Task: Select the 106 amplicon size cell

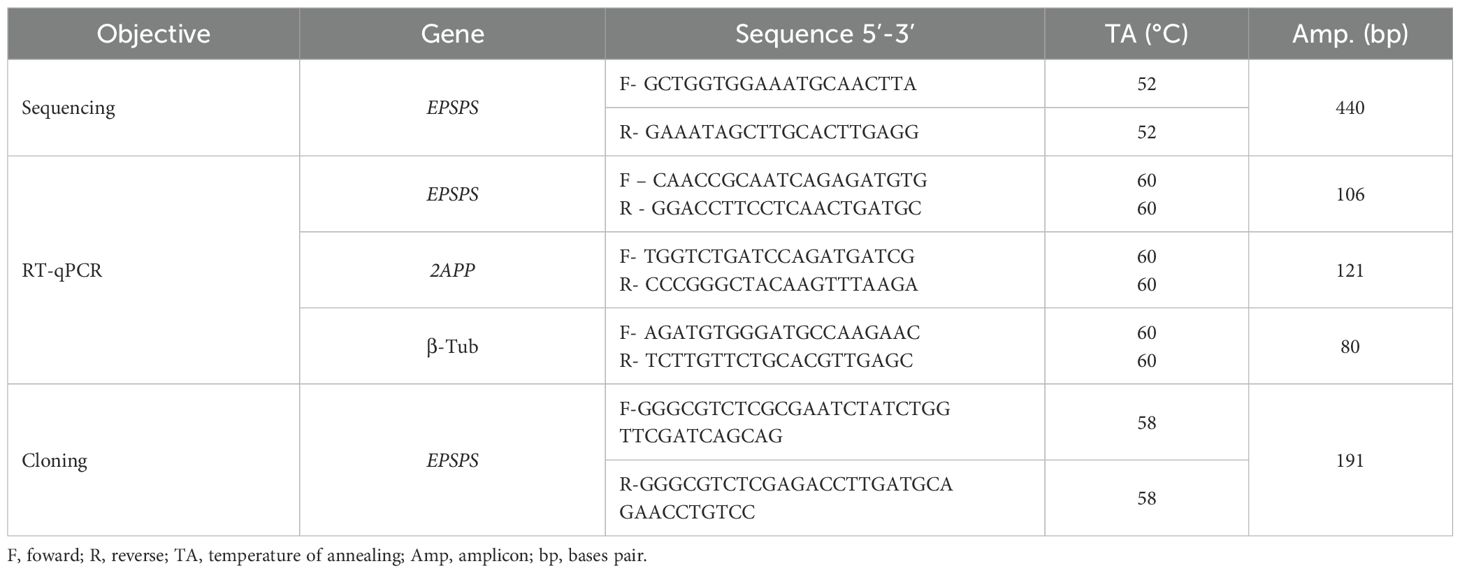Action: (x=1350, y=194)
